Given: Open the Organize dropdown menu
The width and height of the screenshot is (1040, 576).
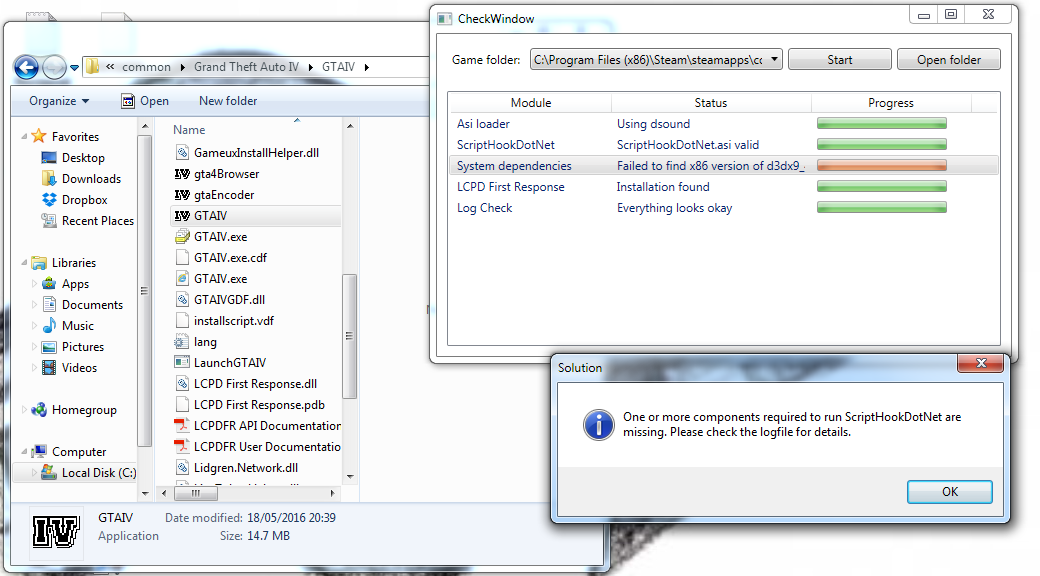Looking at the screenshot, I should pyautogui.click(x=59, y=101).
